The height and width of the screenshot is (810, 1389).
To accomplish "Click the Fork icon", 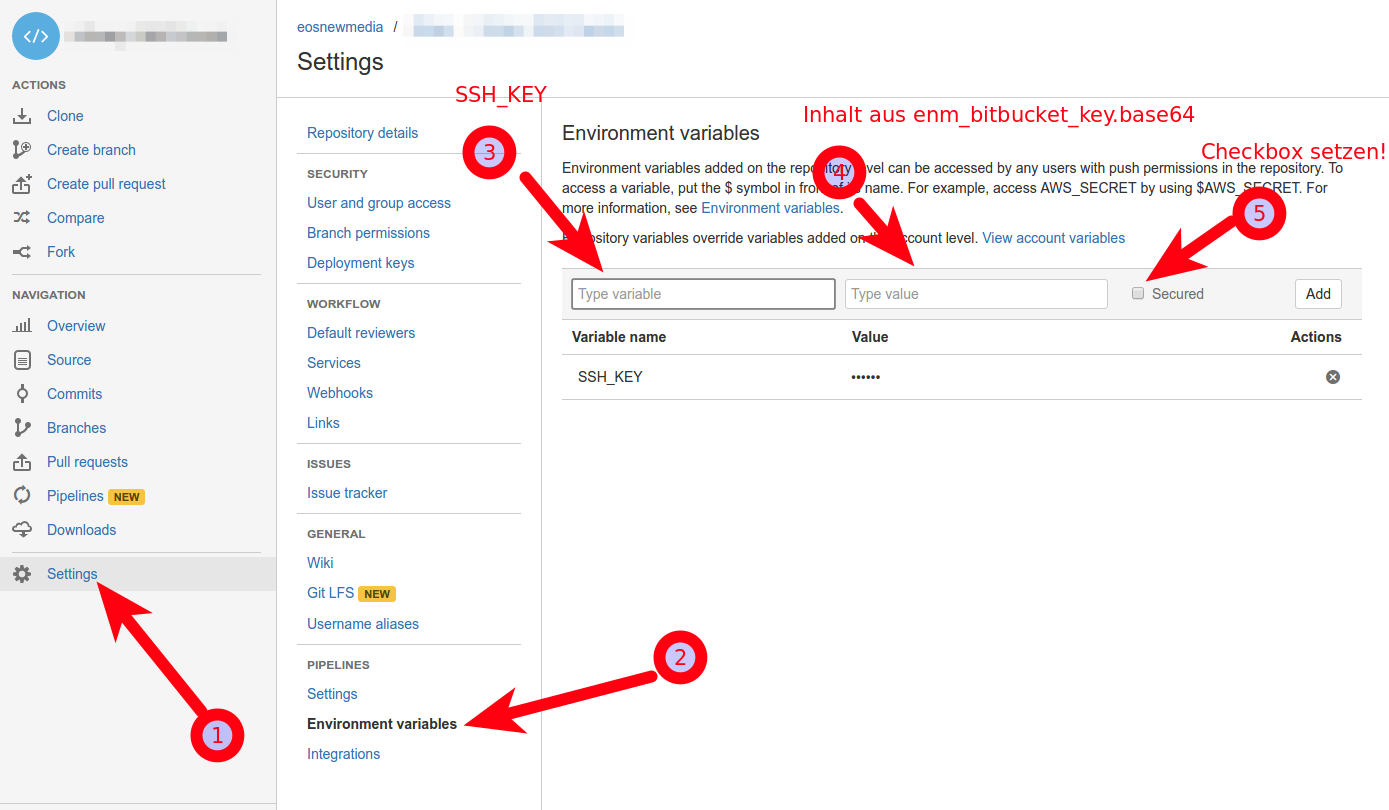I will pyautogui.click(x=22, y=252).
